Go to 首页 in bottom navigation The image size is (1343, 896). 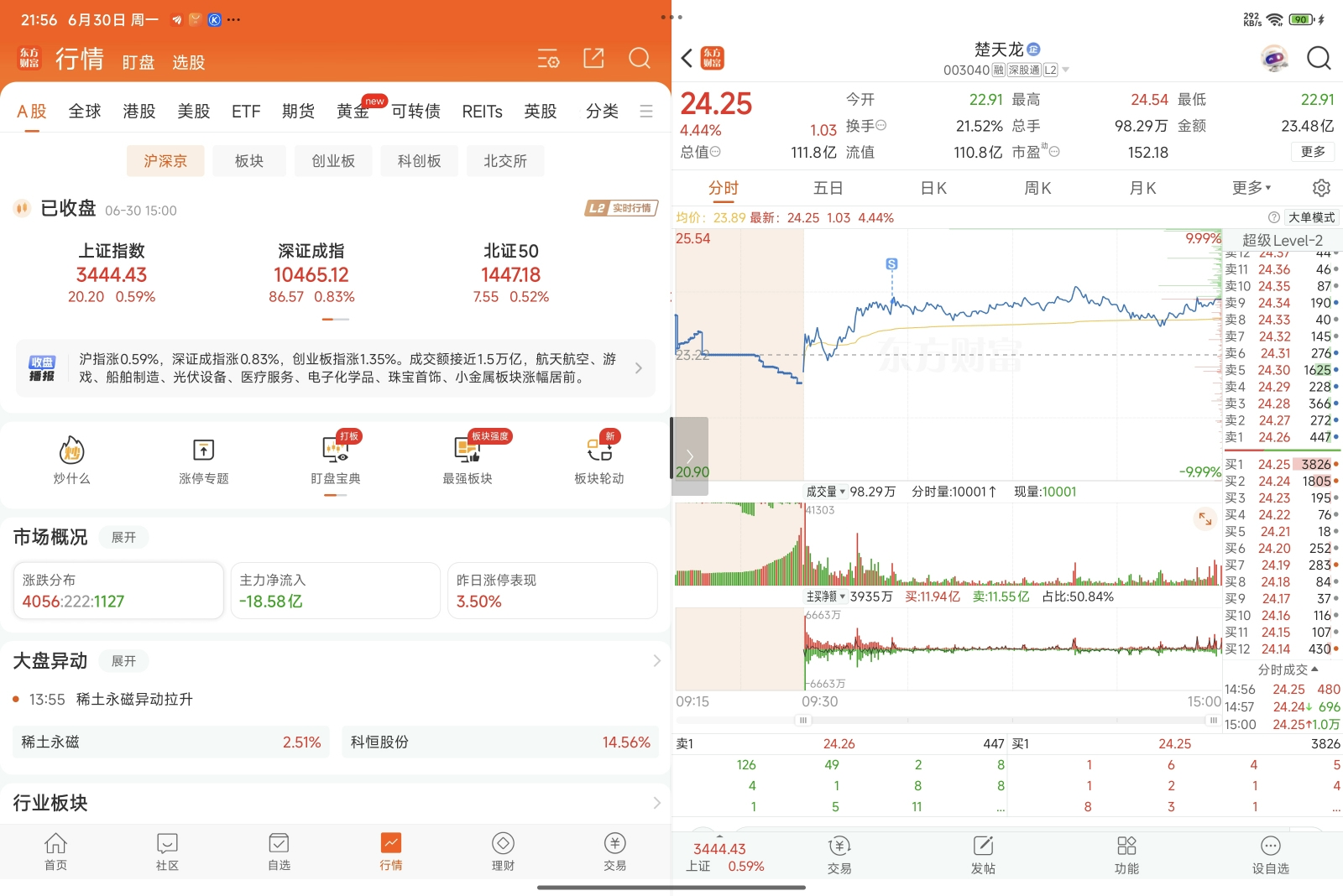[x=55, y=852]
